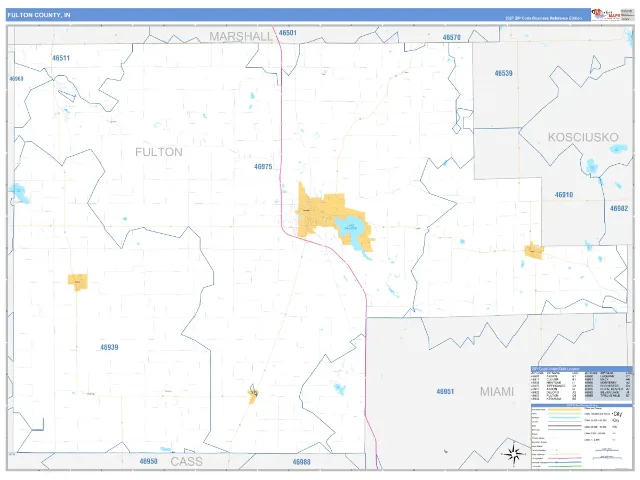Click the scale bar in the legend
640x480 pixels.
coord(607,450)
